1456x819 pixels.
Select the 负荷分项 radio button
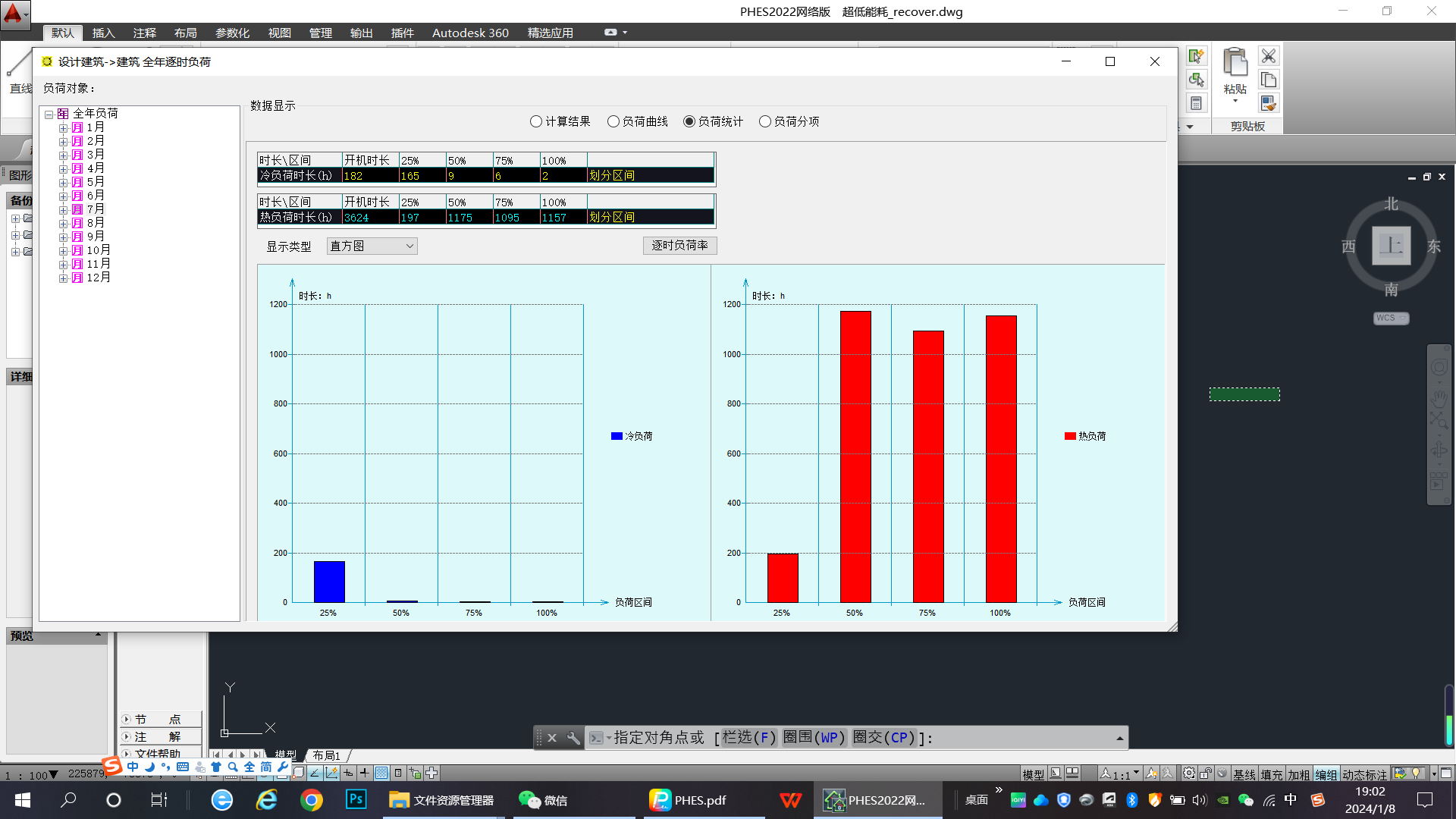click(x=765, y=121)
